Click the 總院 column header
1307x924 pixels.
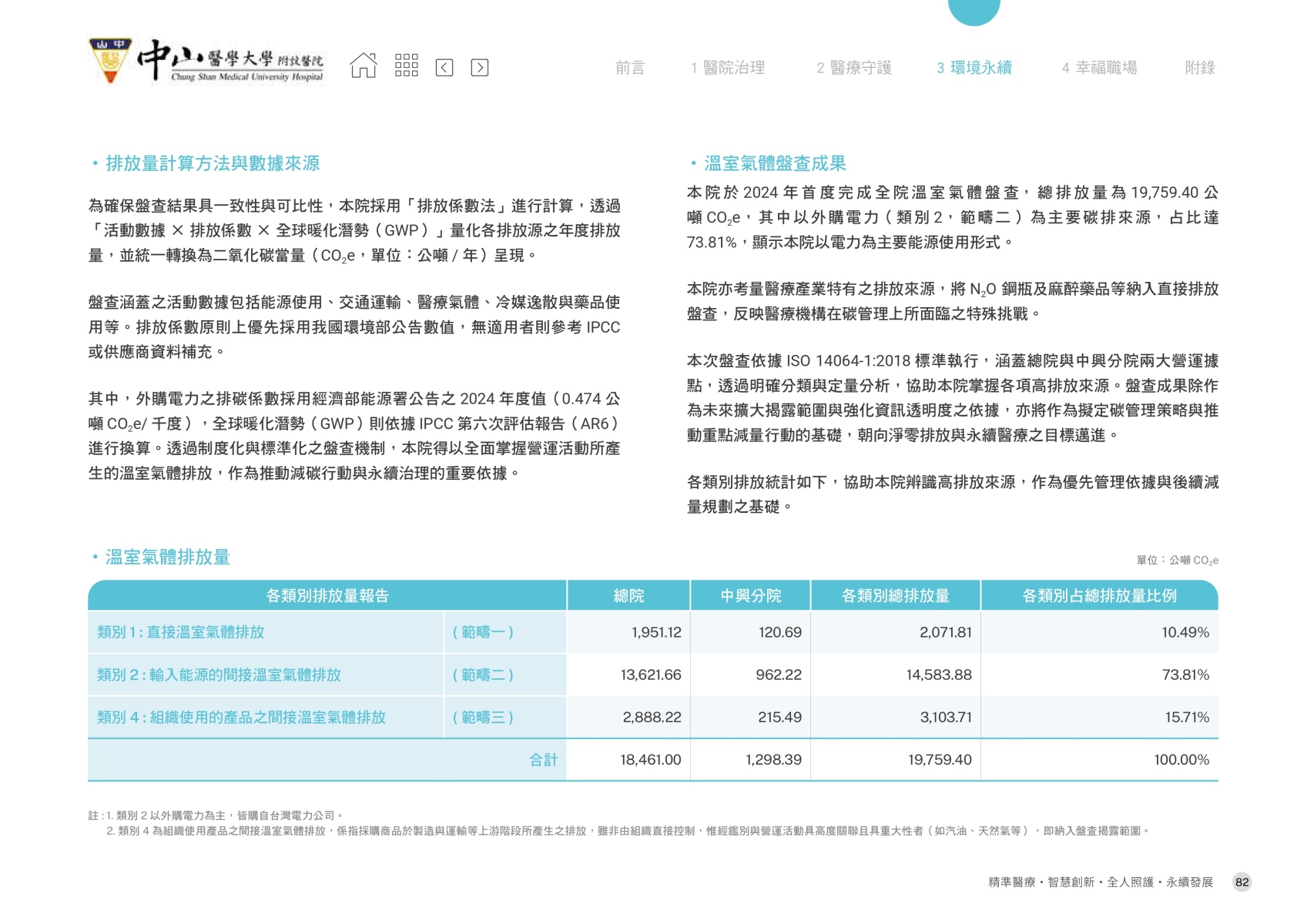point(628,595)
